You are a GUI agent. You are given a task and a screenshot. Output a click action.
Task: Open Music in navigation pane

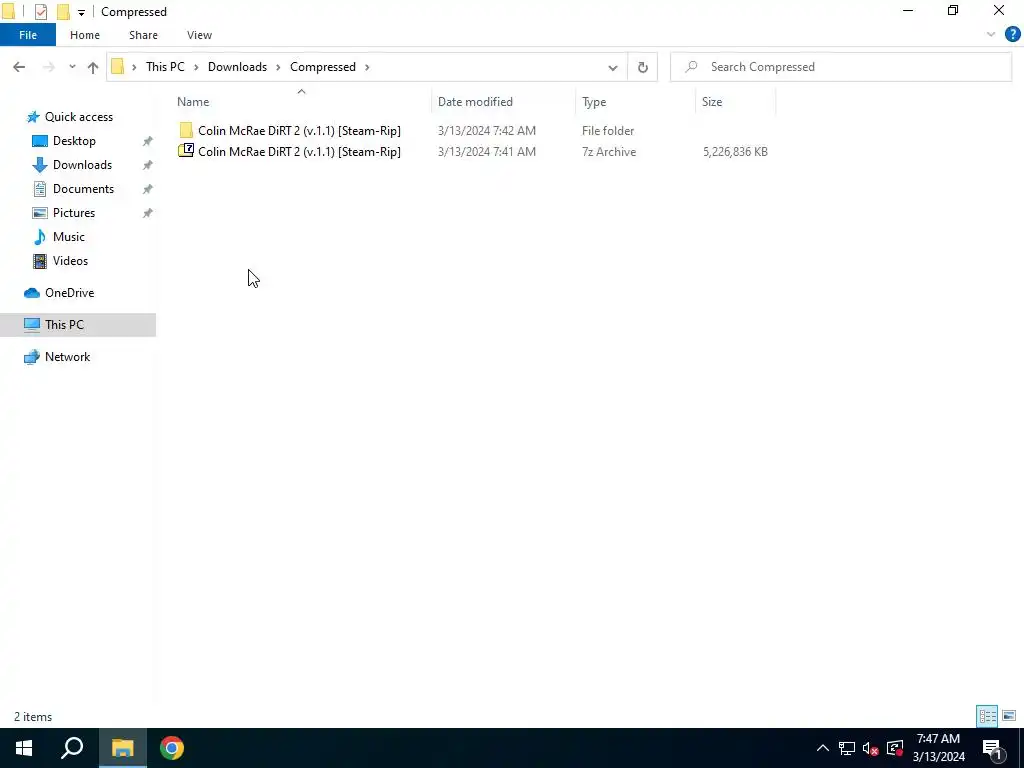pos(69,237)
